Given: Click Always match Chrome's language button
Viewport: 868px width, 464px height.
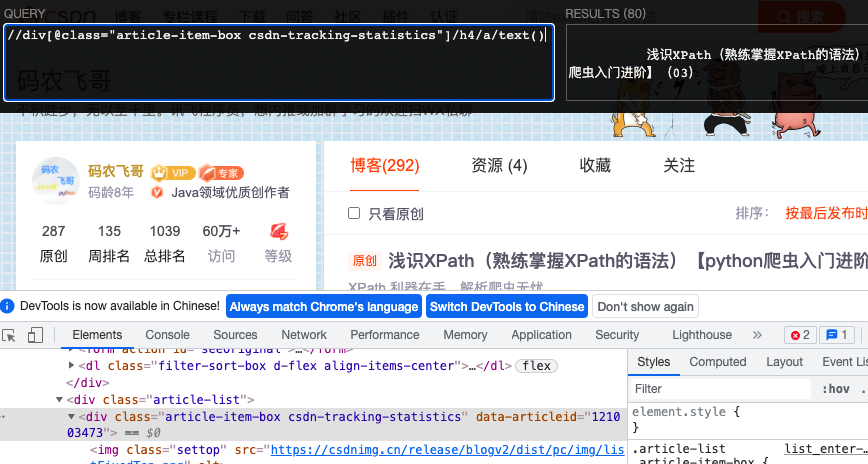Looking at the screenshot, I should pyautogui.click(x=324, y=306).
